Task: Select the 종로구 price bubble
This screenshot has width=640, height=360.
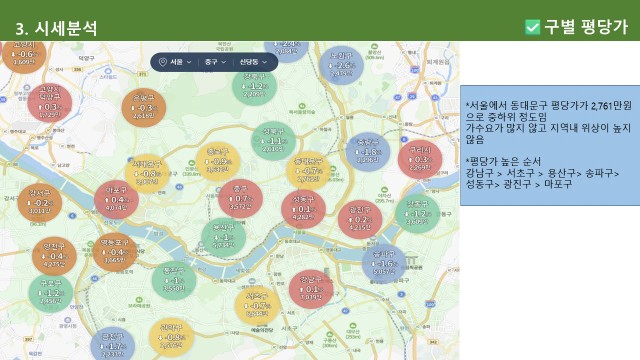Action: point(218,162)
